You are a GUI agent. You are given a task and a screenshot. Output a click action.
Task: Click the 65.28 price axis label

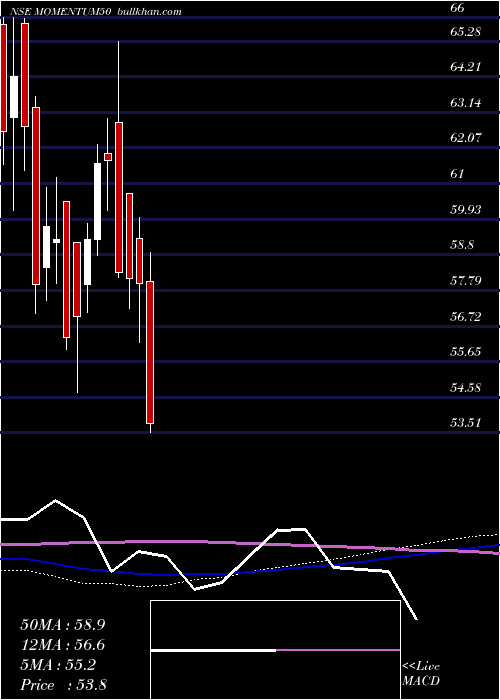[466, 32]
